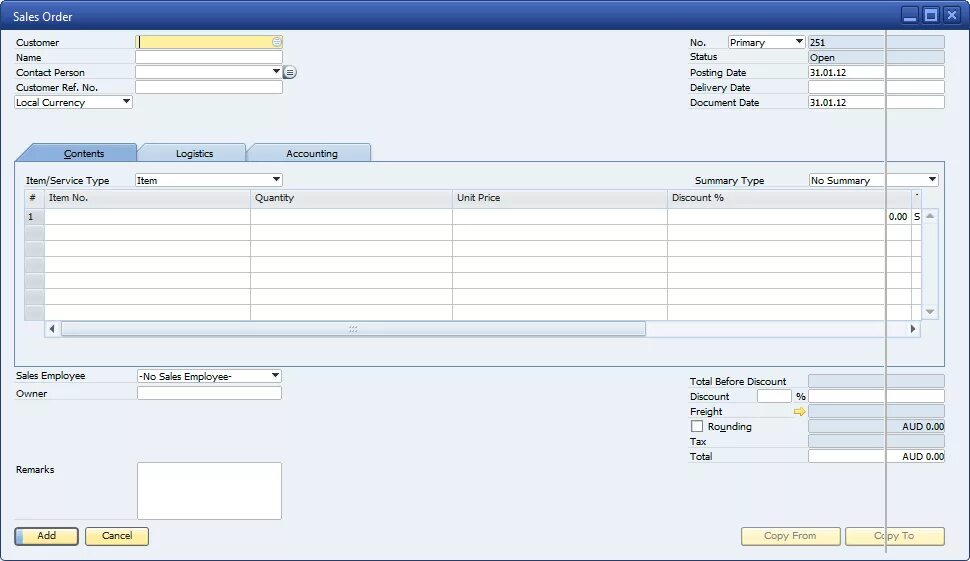Click the Delivery Date field
The height and width of the screenshot is (561, 970).
click(x=876, y=87)
